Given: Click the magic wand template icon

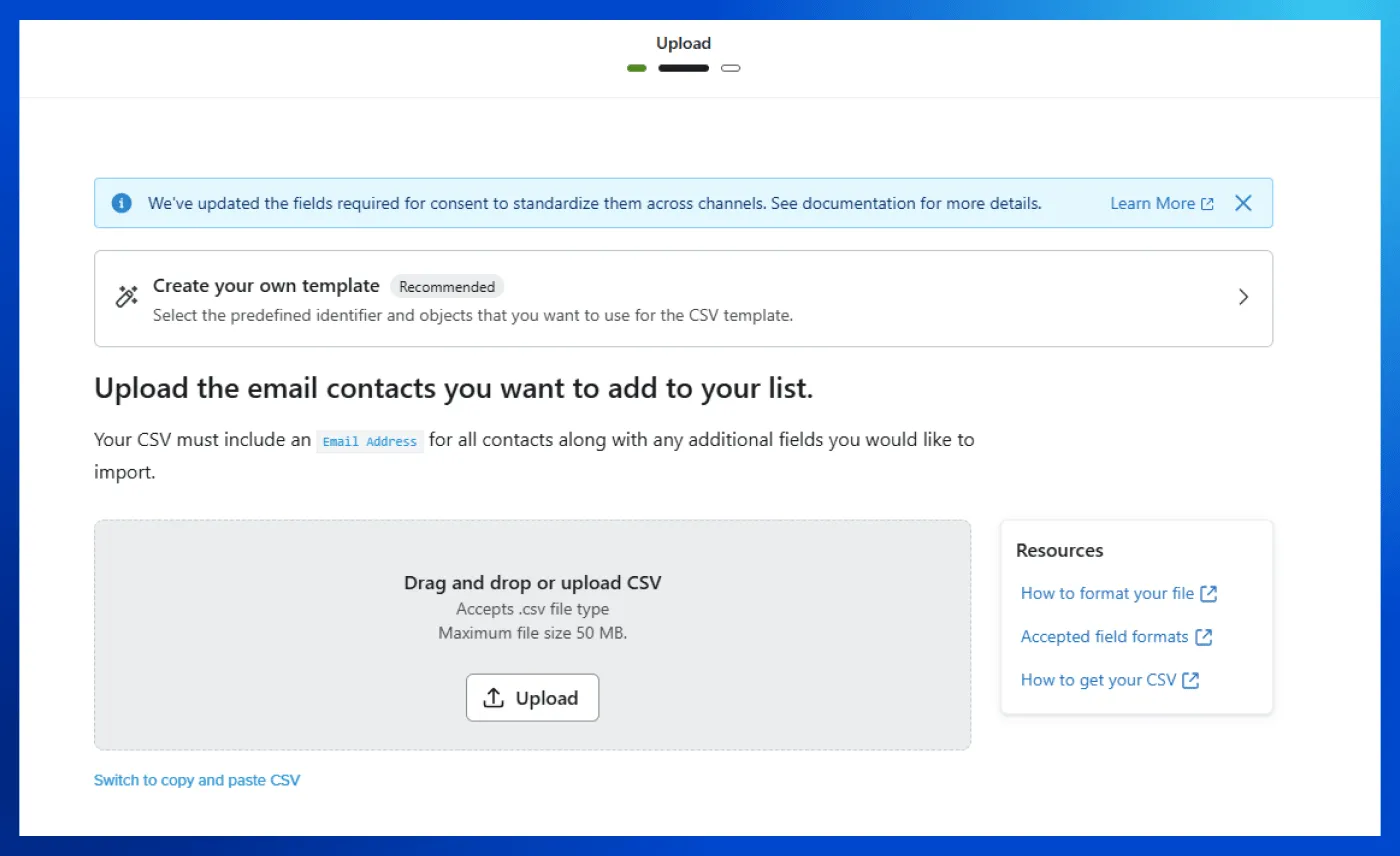Looking at the screenshot, I should [127, 297].
